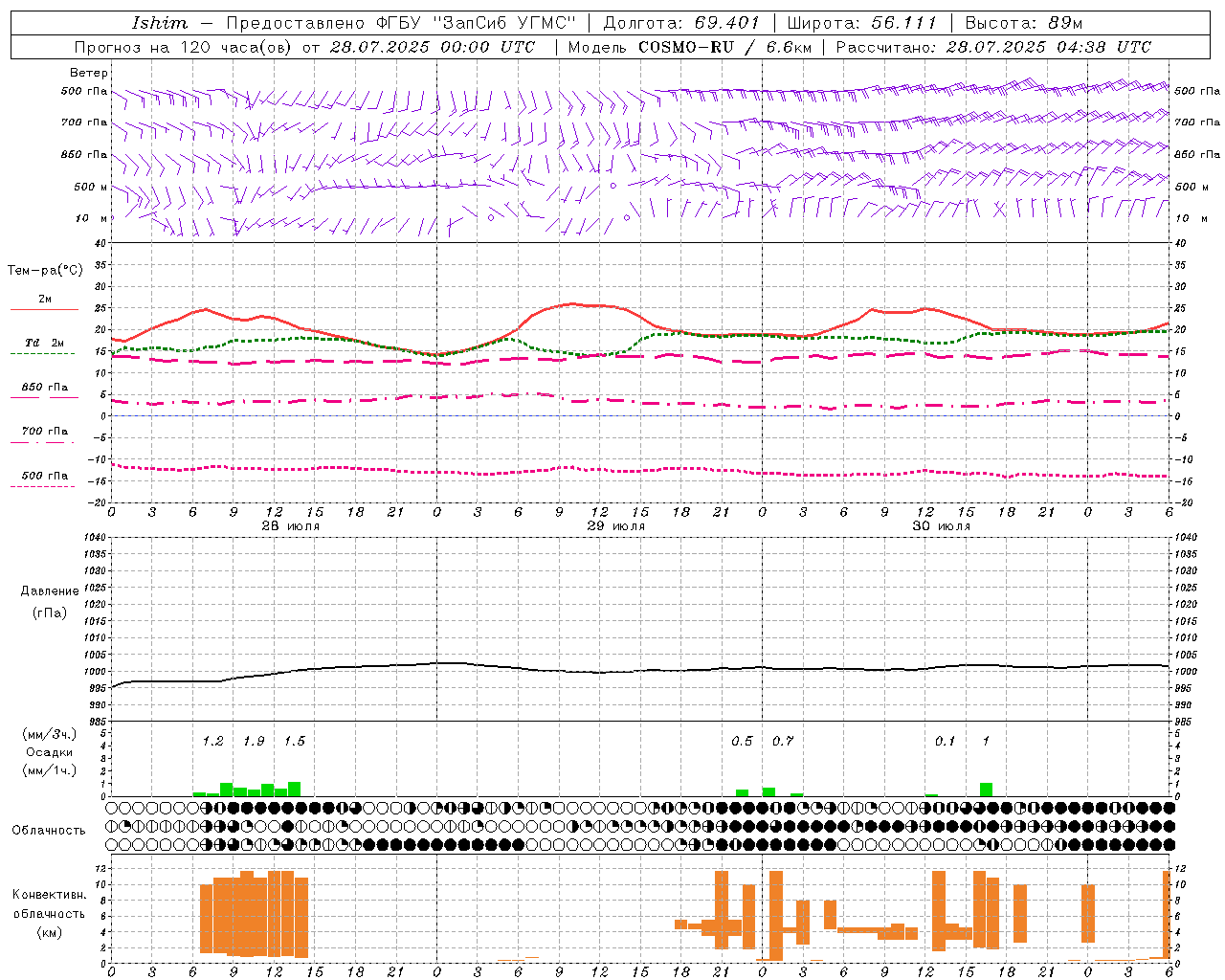Select the precipitation value "1.2"
The width and height of the screenshot is (1225, 980).
click(x=212, y=741)
